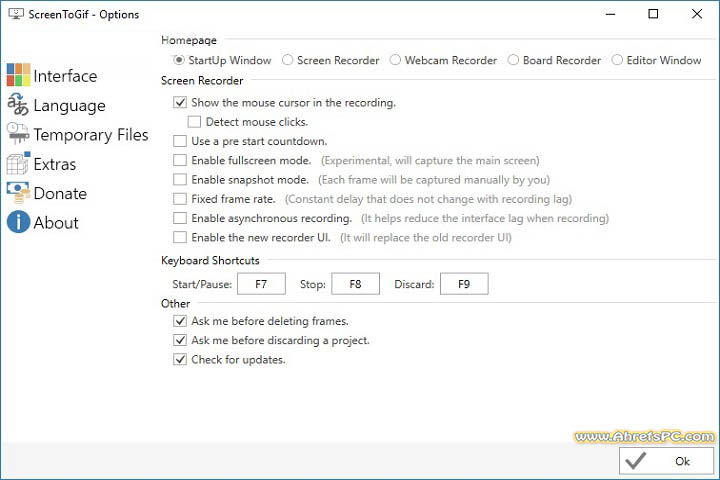Click the Donate money icon
The image size is (720, 480).
[18, 192]
